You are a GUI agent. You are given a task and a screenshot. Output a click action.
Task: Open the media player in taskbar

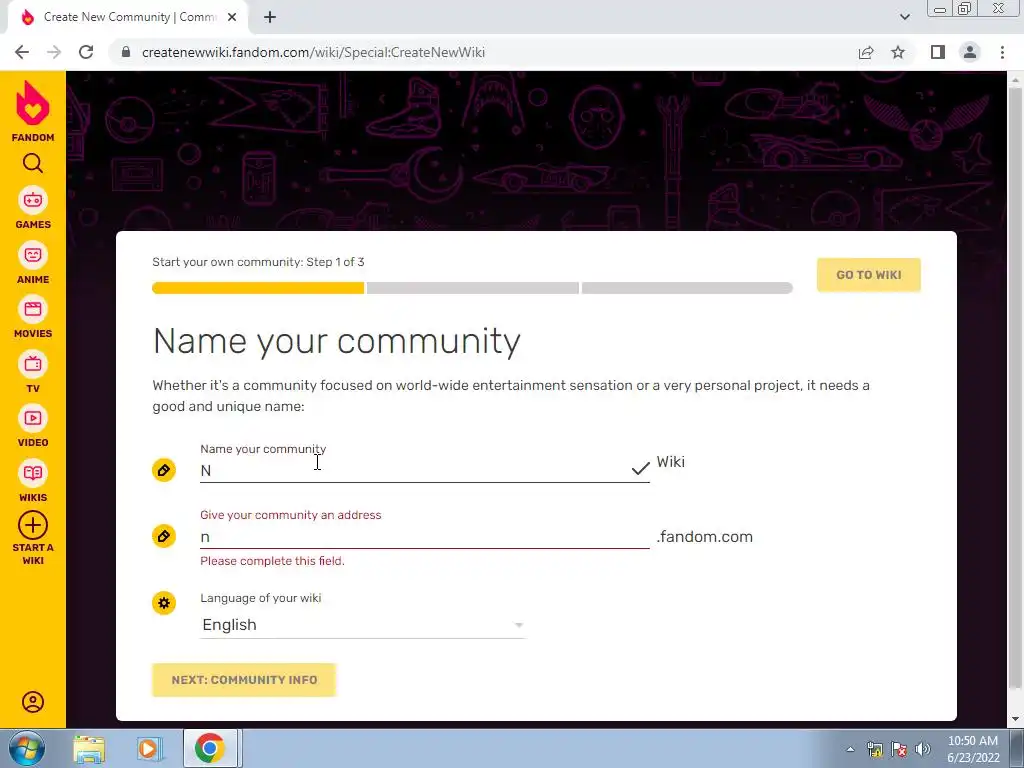(149, 748)
